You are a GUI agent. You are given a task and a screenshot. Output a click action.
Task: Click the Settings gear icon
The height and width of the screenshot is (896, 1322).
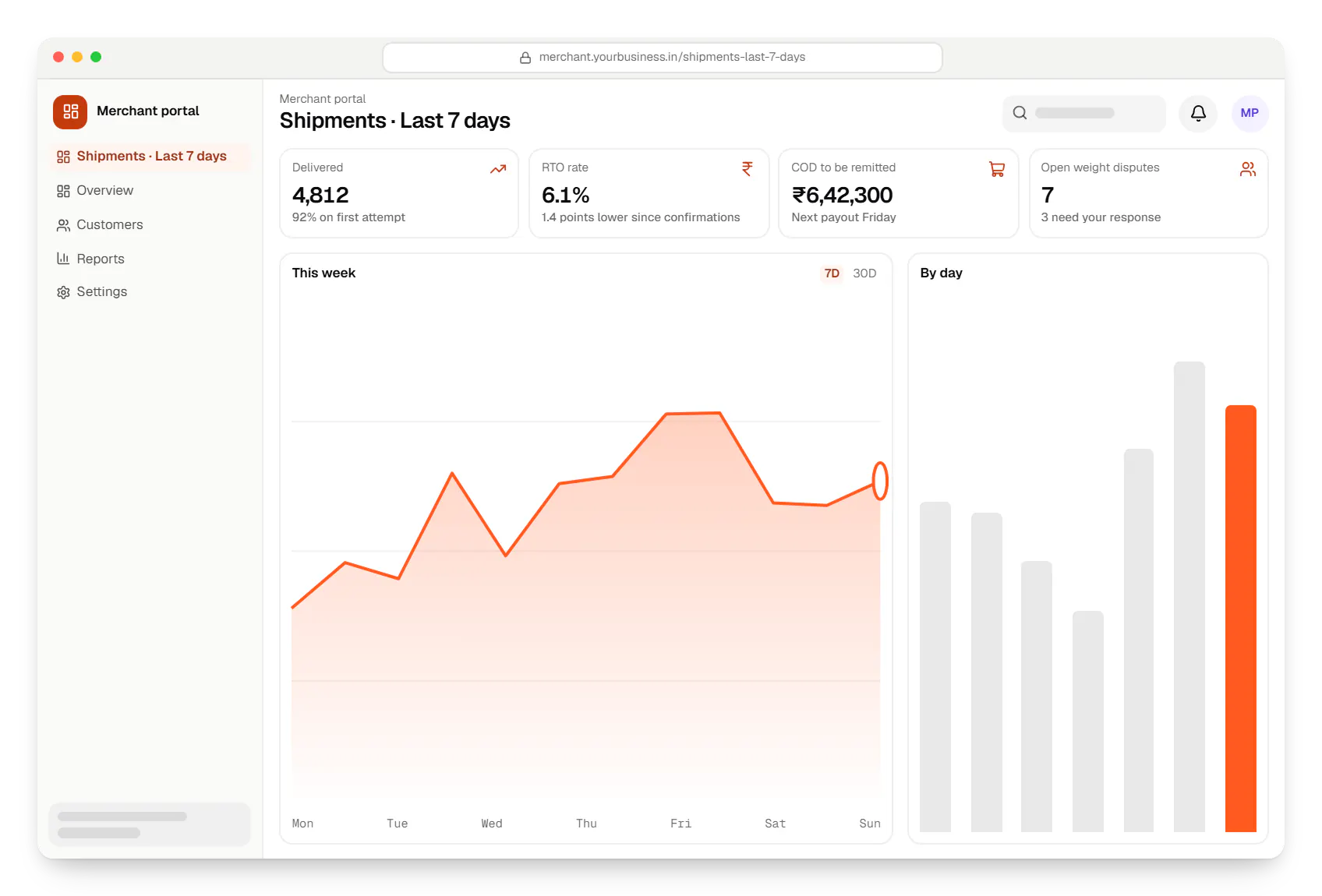tap(63, 292)
